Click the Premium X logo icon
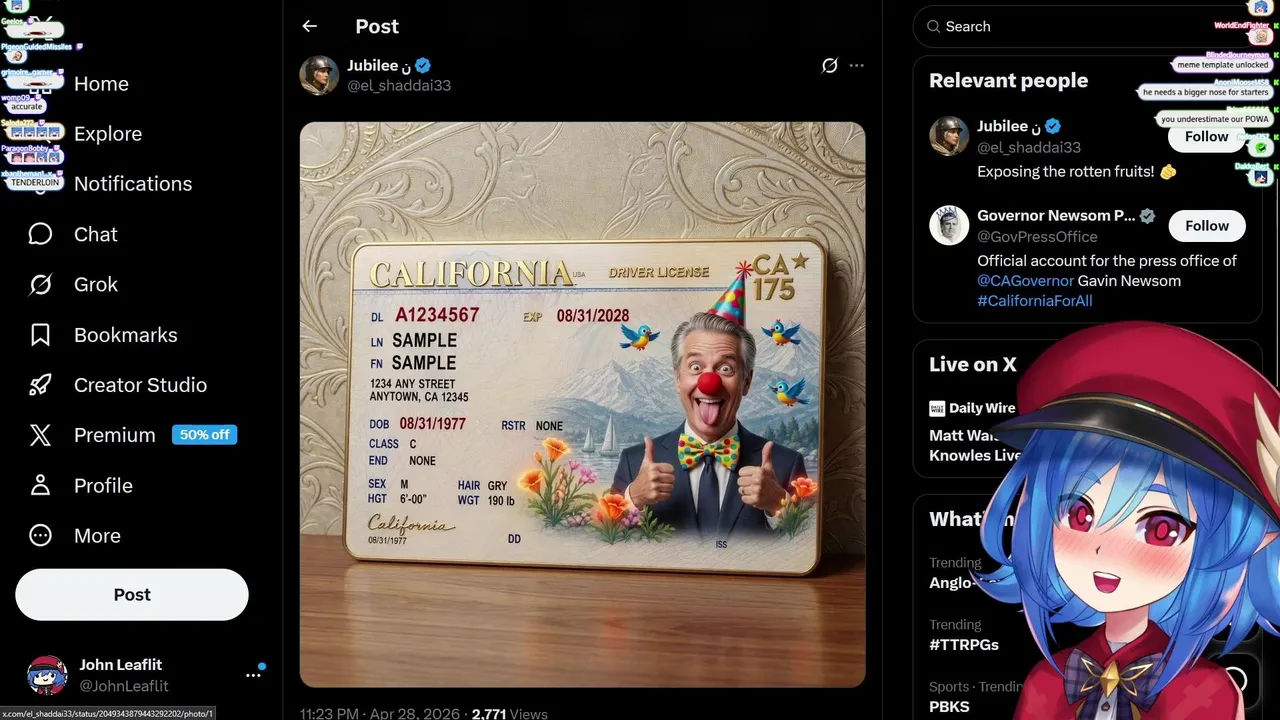 point(41,435)
